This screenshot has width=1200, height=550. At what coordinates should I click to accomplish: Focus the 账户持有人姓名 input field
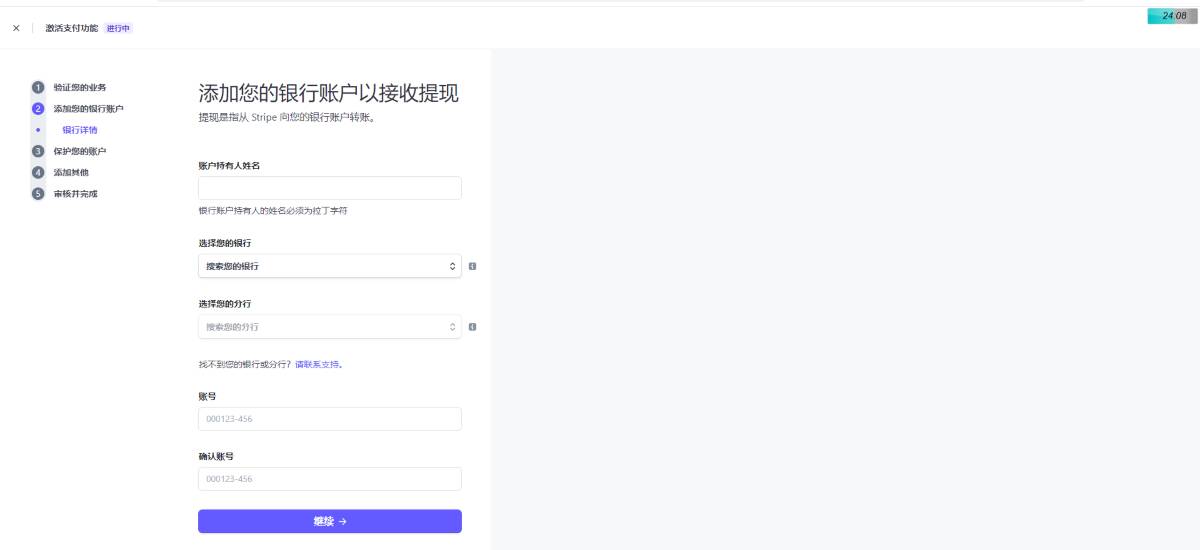point(329,188)
